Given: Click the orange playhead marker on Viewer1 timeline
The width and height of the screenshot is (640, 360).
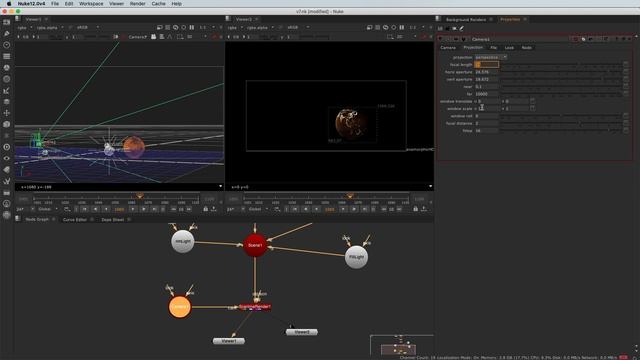Looking at the screenshot, I should (x=140, y=196).
